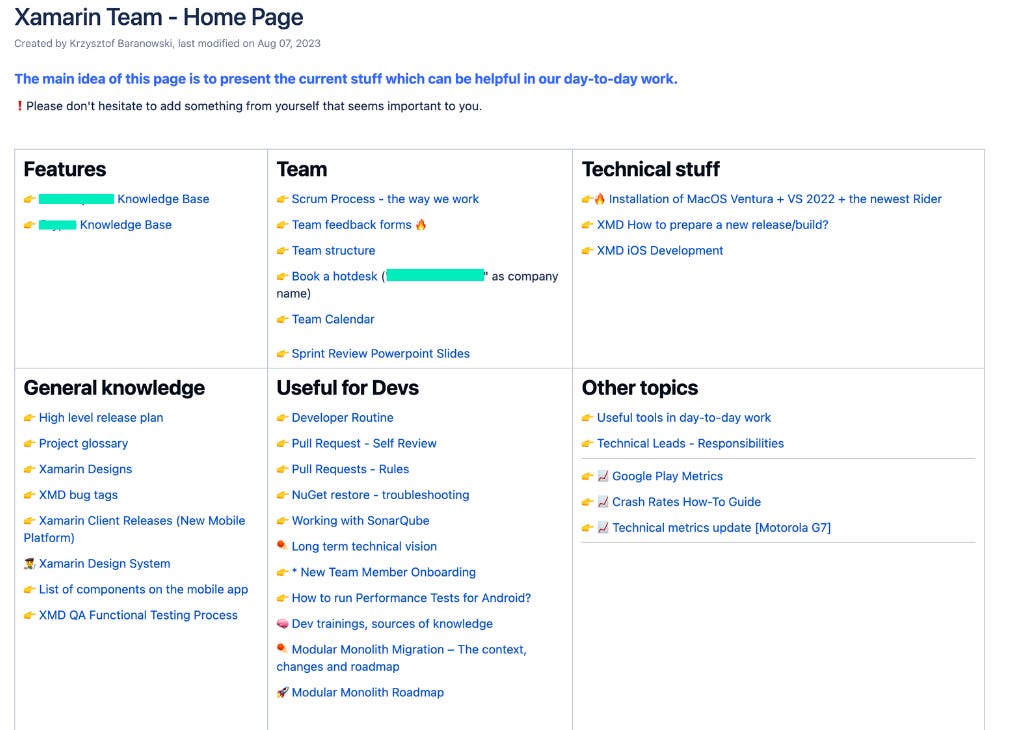The height and width of the screenshot is (730, 1024).
Task: Open NuGet restore - troubleshooting link
Action: click(380, 495)
